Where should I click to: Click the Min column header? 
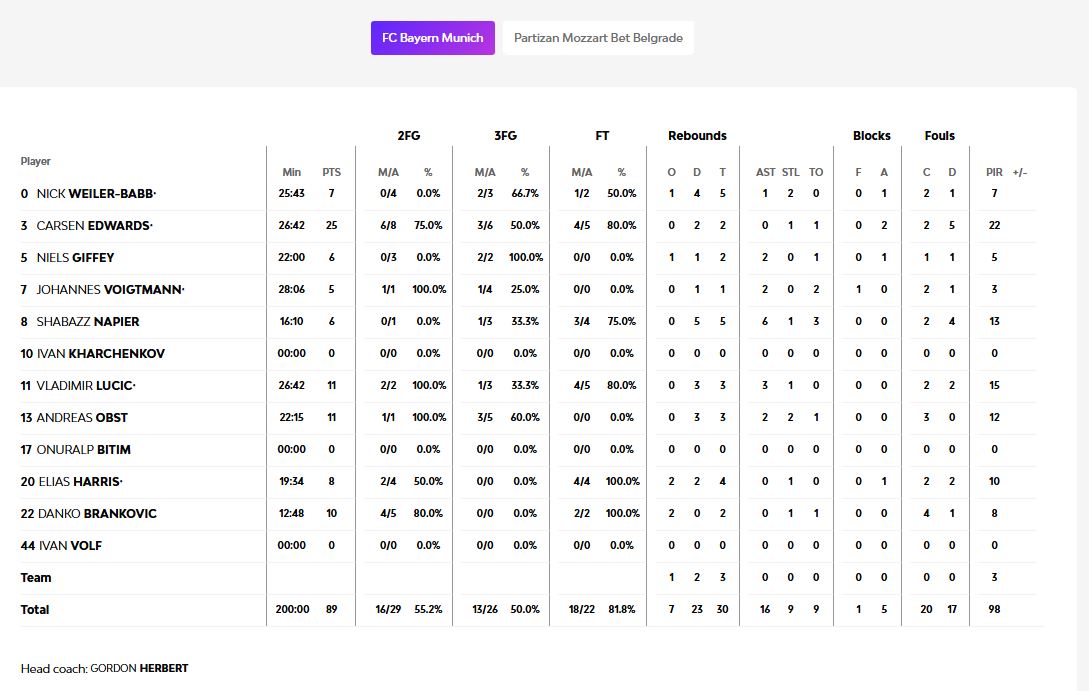click(x=291, y=173)
